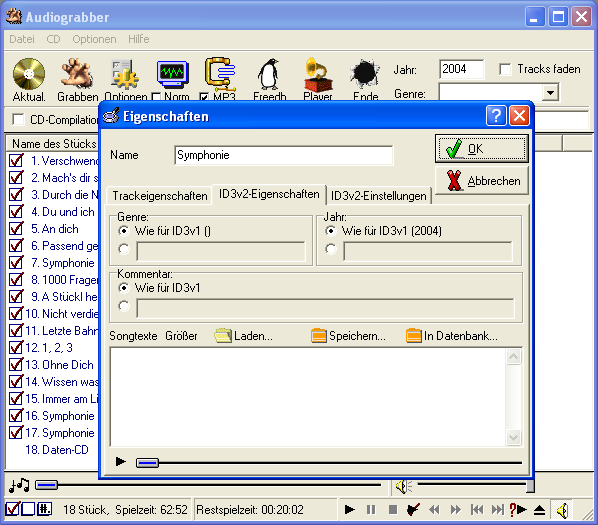Click the fast-forward double-arrow button

pos(455,509)
